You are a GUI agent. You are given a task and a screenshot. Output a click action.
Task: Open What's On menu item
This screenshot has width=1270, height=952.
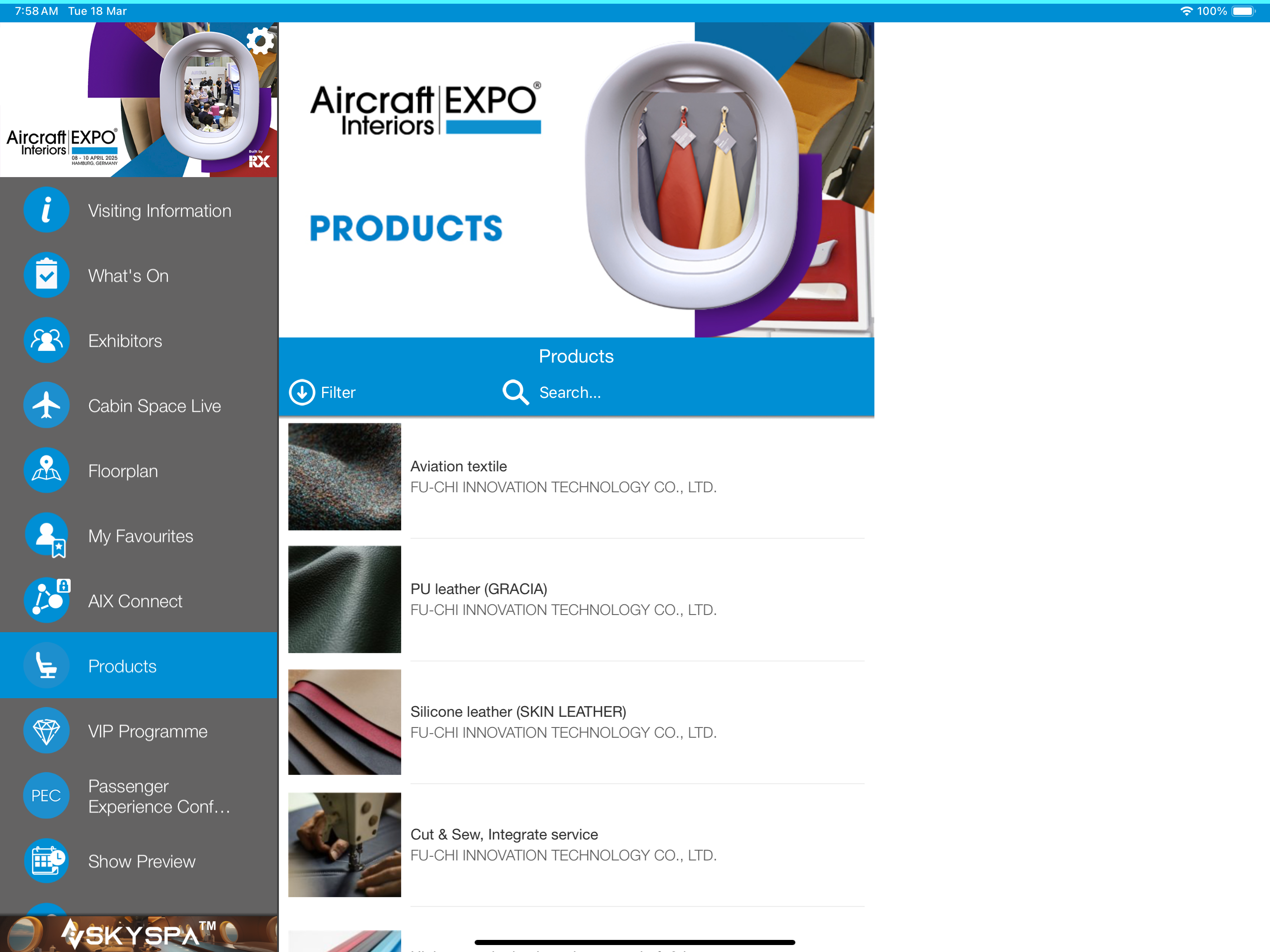139,276
